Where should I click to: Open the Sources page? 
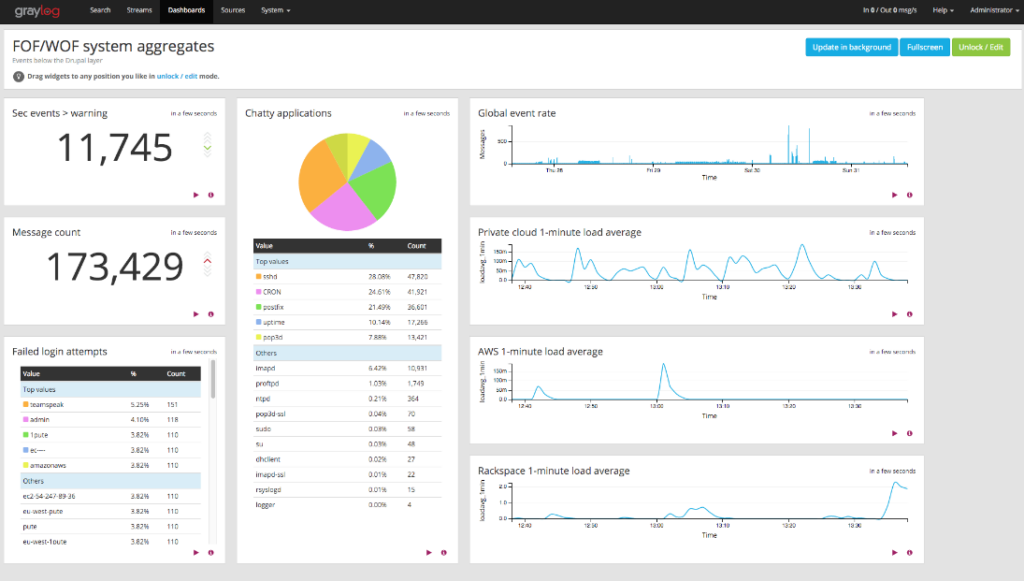[x=232, y=11]
